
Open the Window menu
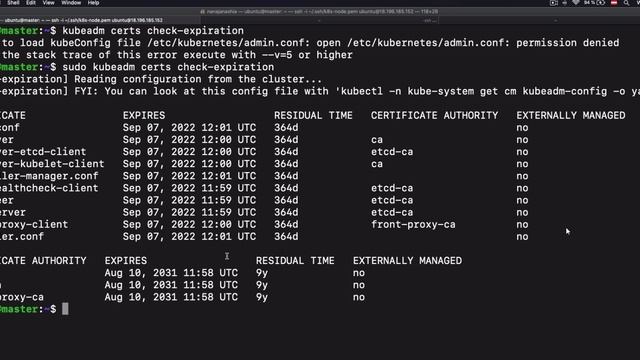pos(71,2)
